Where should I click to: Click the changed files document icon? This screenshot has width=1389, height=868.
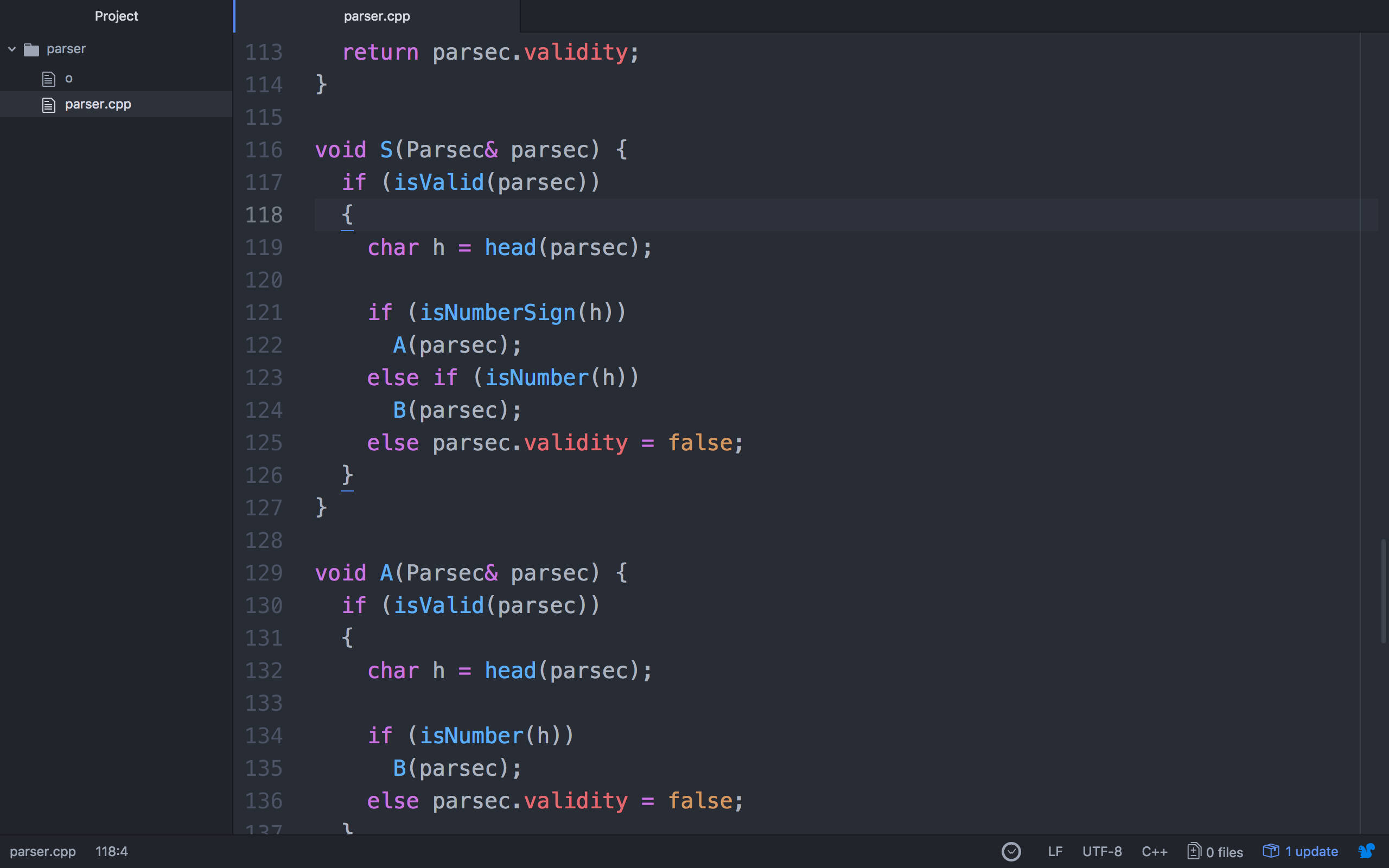pyautogui.click(x=1194, y=851)
